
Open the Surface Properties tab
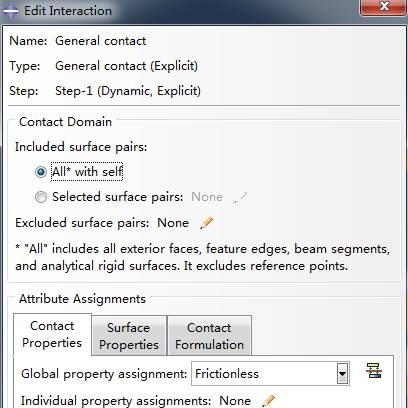click(129, 336)
